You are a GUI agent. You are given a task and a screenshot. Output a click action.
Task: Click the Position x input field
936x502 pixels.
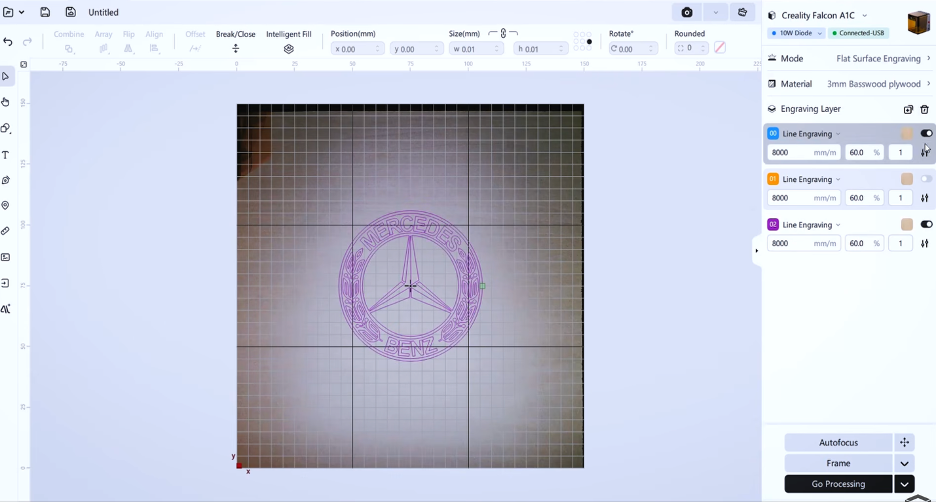point(357,49)
